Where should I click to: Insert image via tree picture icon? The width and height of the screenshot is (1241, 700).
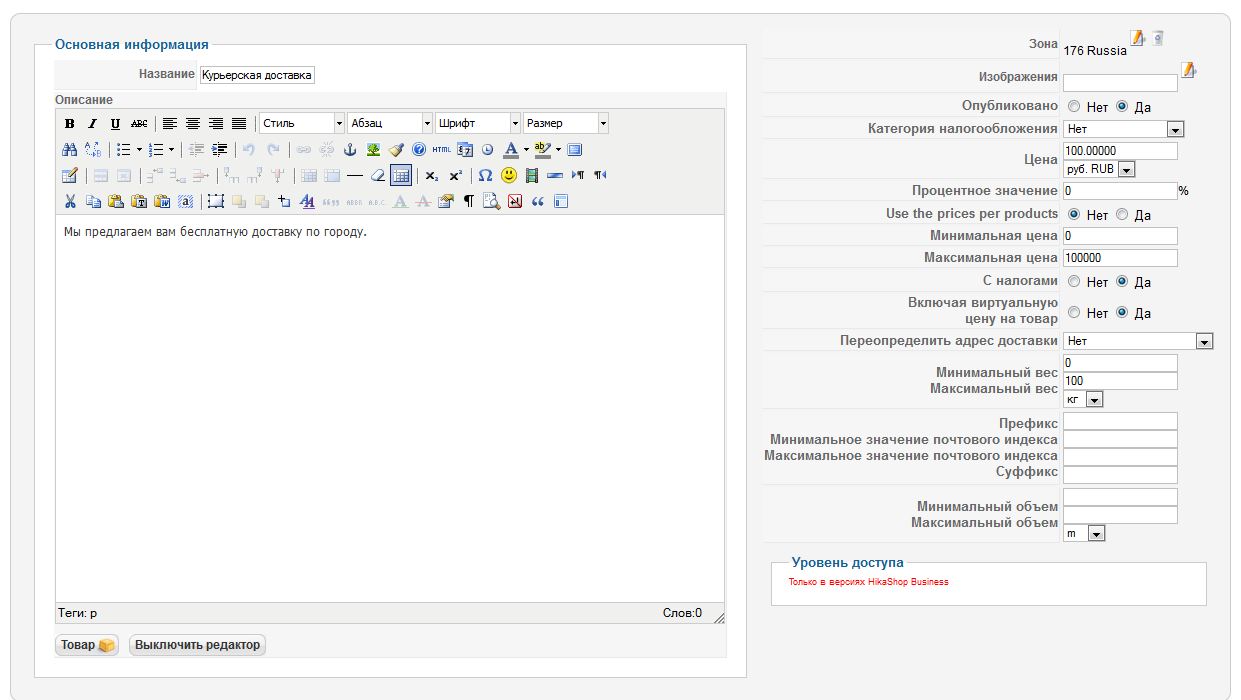pyautogui.click(x=373, y=150)
